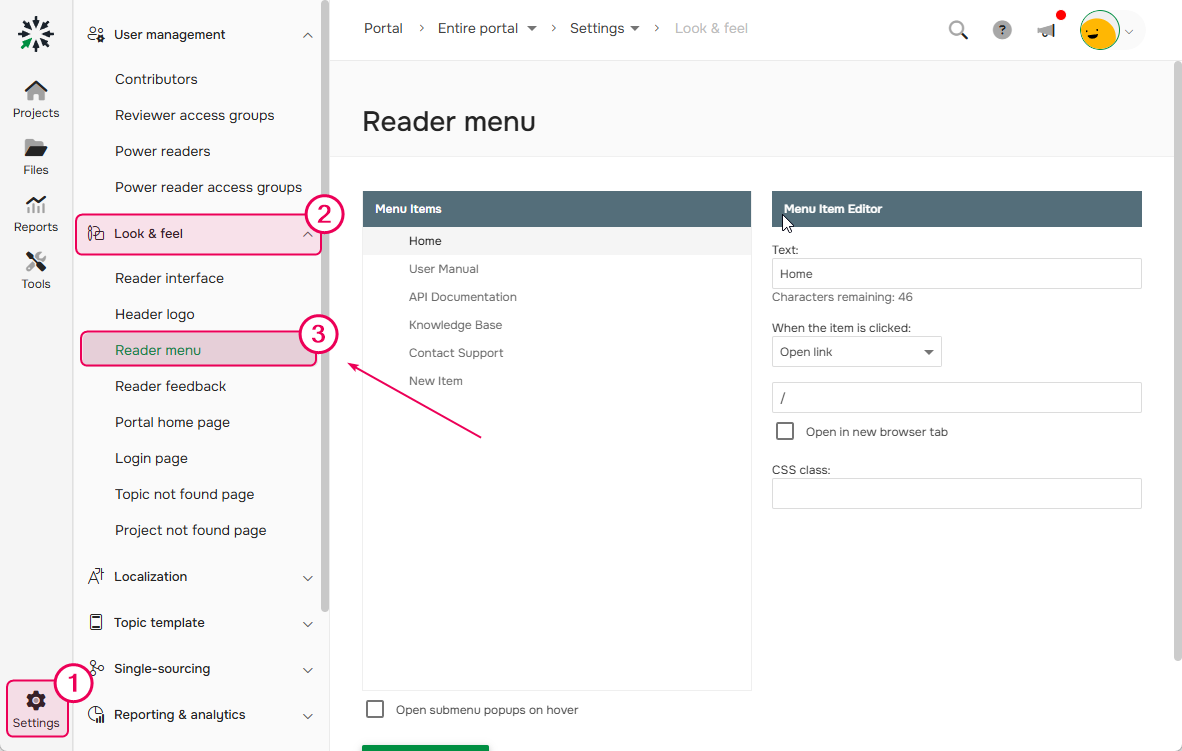1182x751 pixels.
Task: Click the User management icon
Action: click(x=95, y=33)
